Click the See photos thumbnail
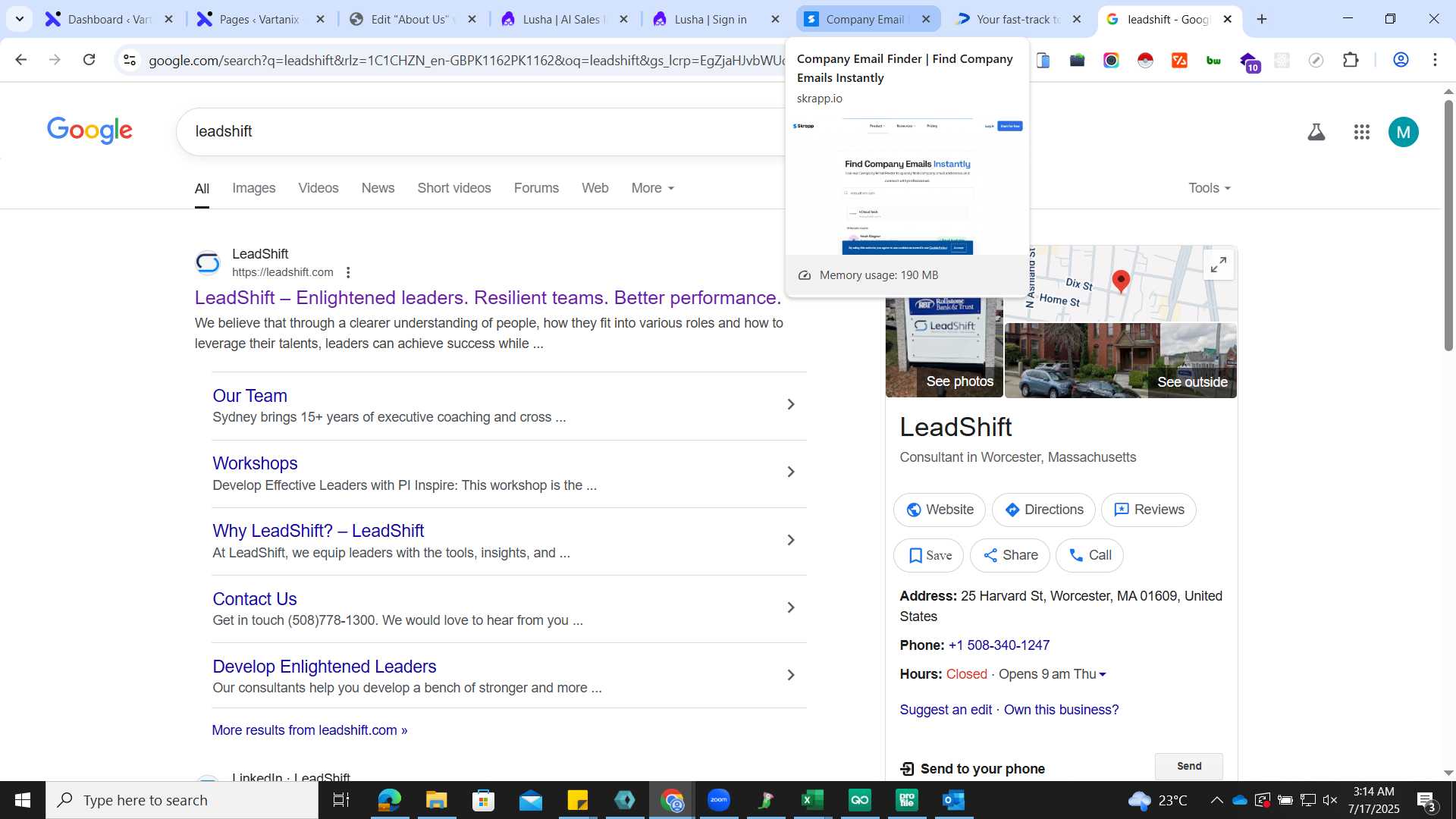 (x=944, y=348)
